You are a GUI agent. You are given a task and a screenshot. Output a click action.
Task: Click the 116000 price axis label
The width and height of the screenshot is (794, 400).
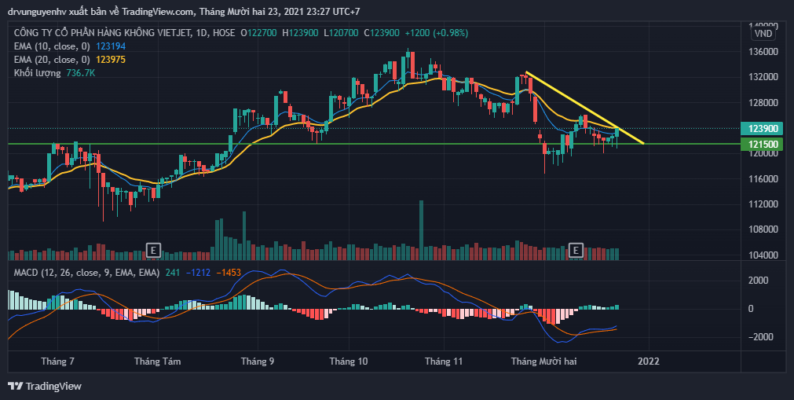763,179
